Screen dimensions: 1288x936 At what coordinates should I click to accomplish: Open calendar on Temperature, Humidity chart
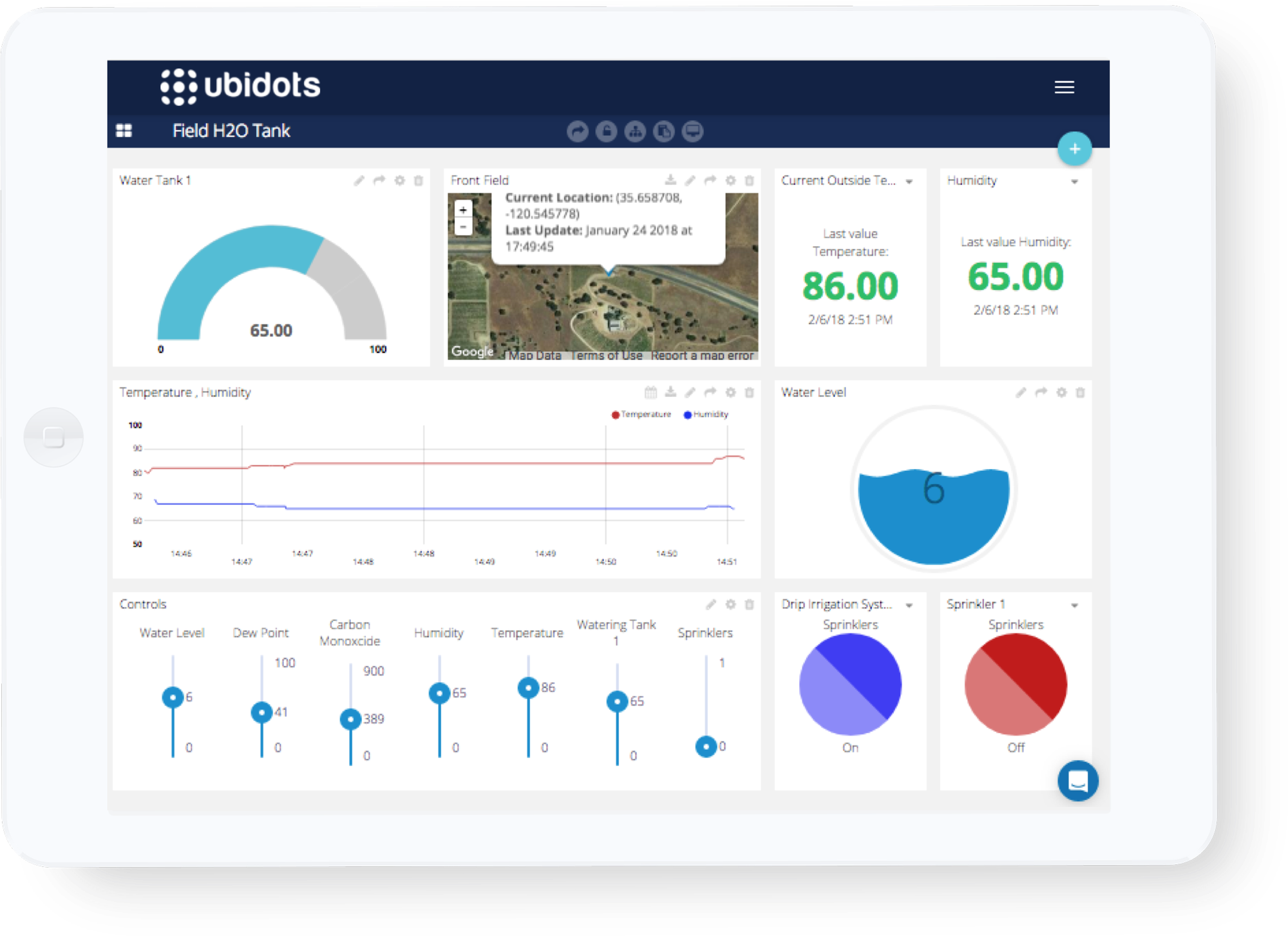(650, 392)
